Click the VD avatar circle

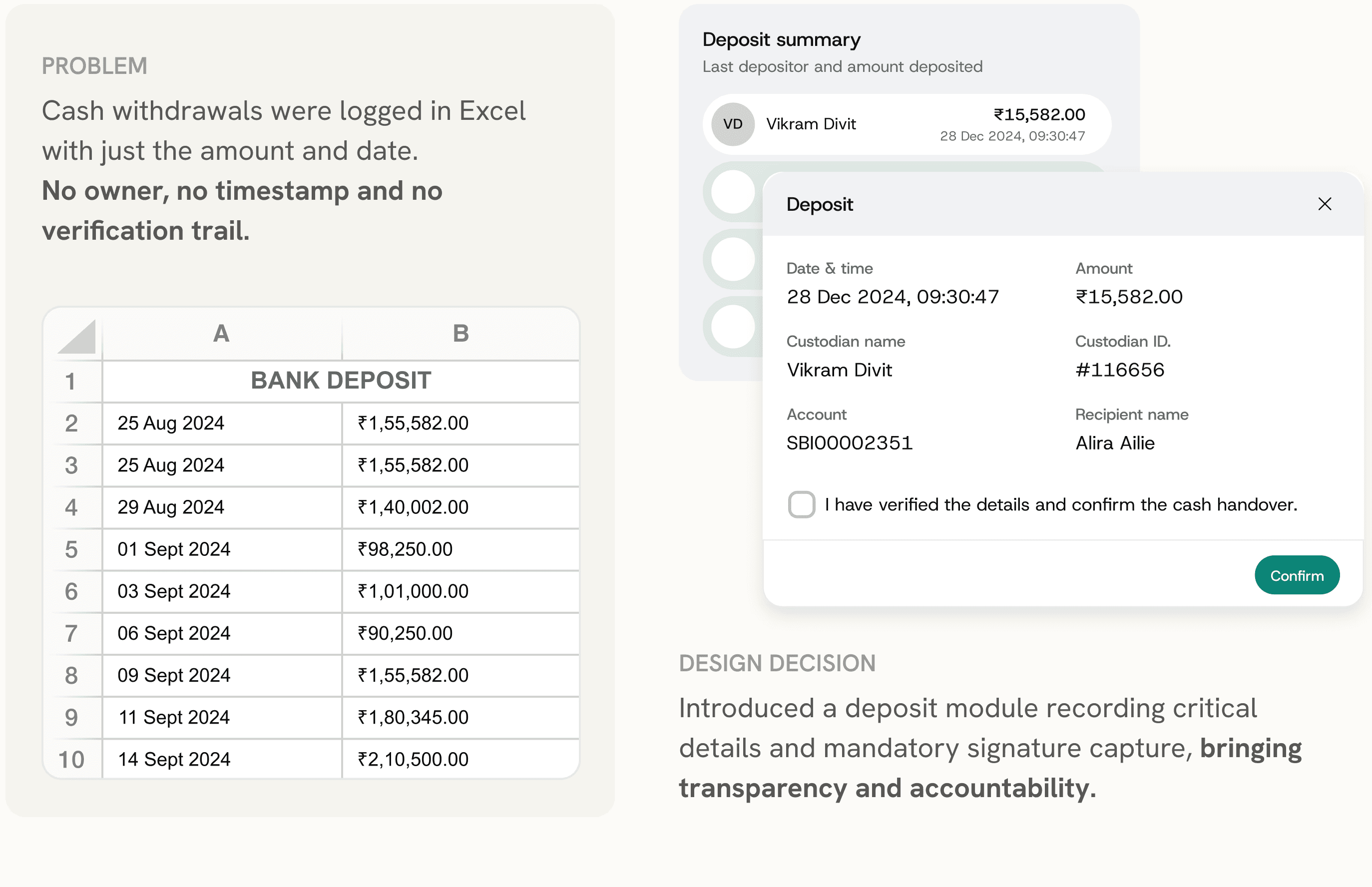tap(733, 124)
